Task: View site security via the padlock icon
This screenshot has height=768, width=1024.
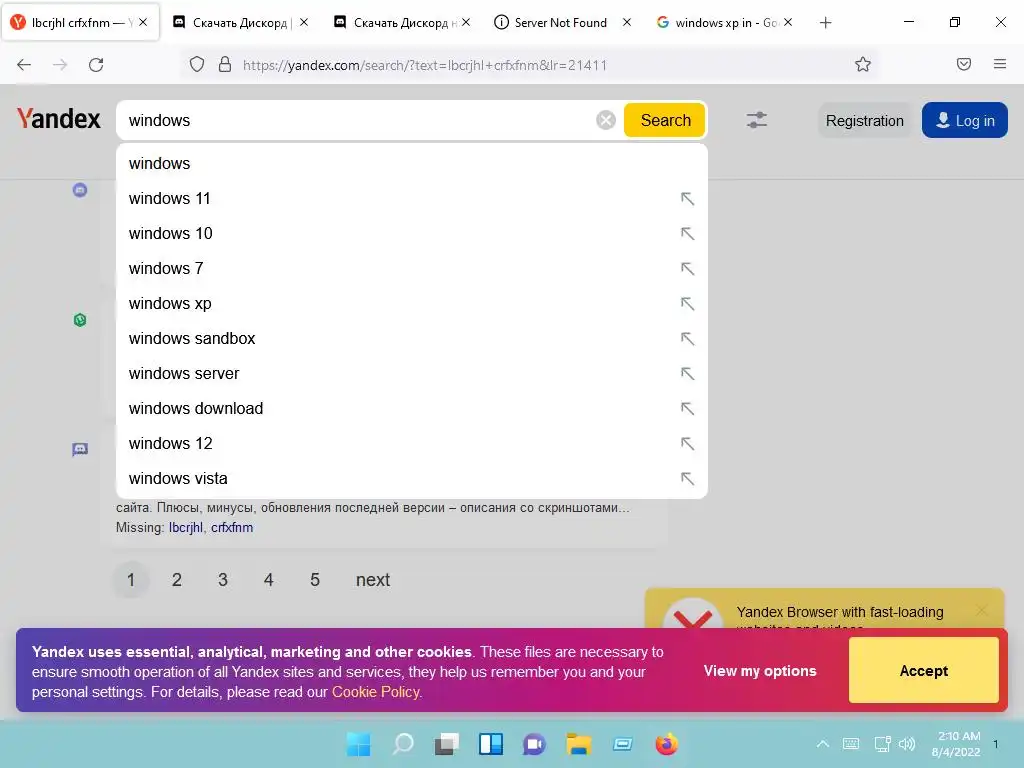Action: [225, 65]
